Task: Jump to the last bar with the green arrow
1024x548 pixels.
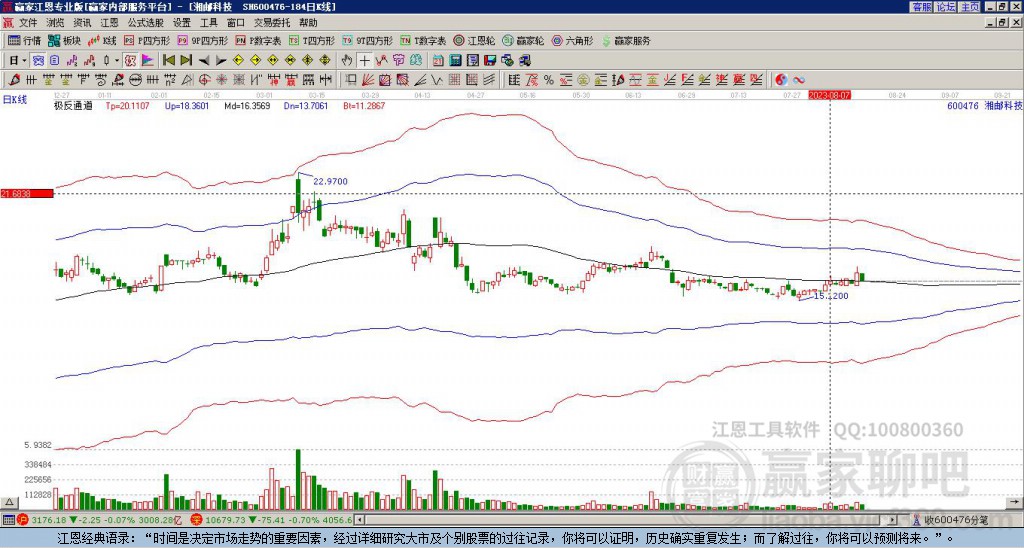Action: [x=186, y=61]
